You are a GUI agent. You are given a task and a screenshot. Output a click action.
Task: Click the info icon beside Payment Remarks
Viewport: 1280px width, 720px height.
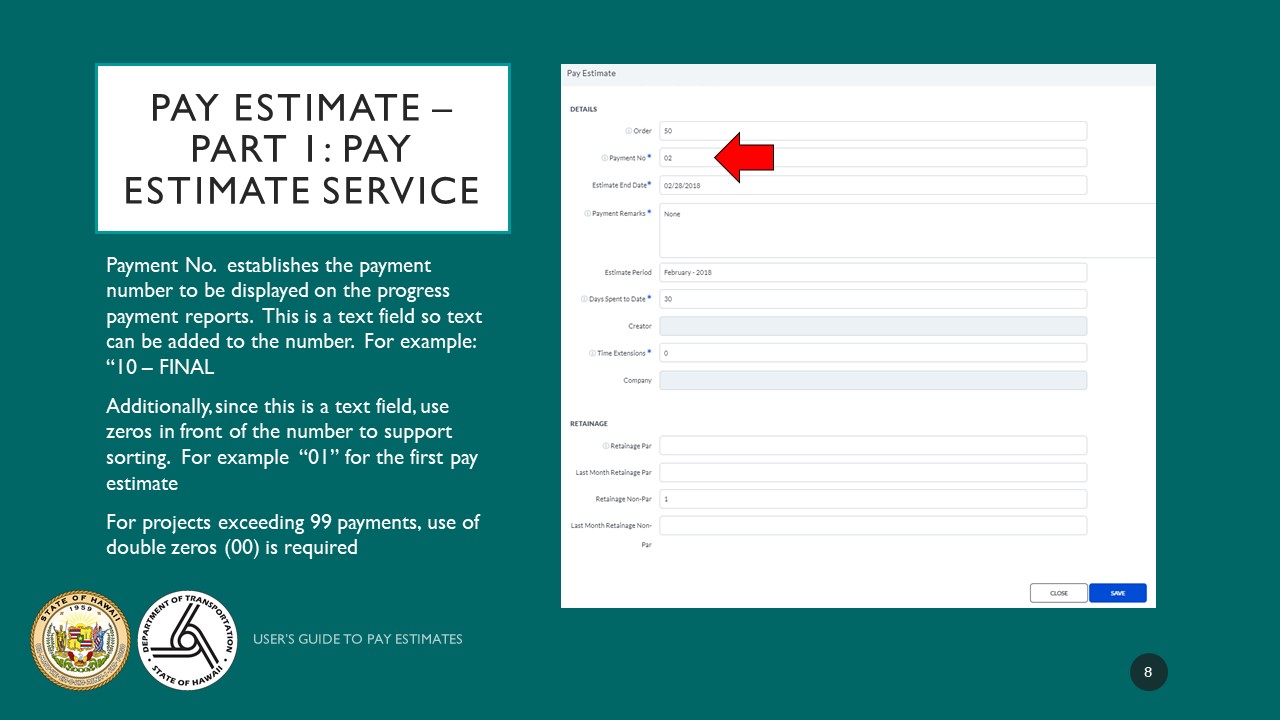click(587, 213)
